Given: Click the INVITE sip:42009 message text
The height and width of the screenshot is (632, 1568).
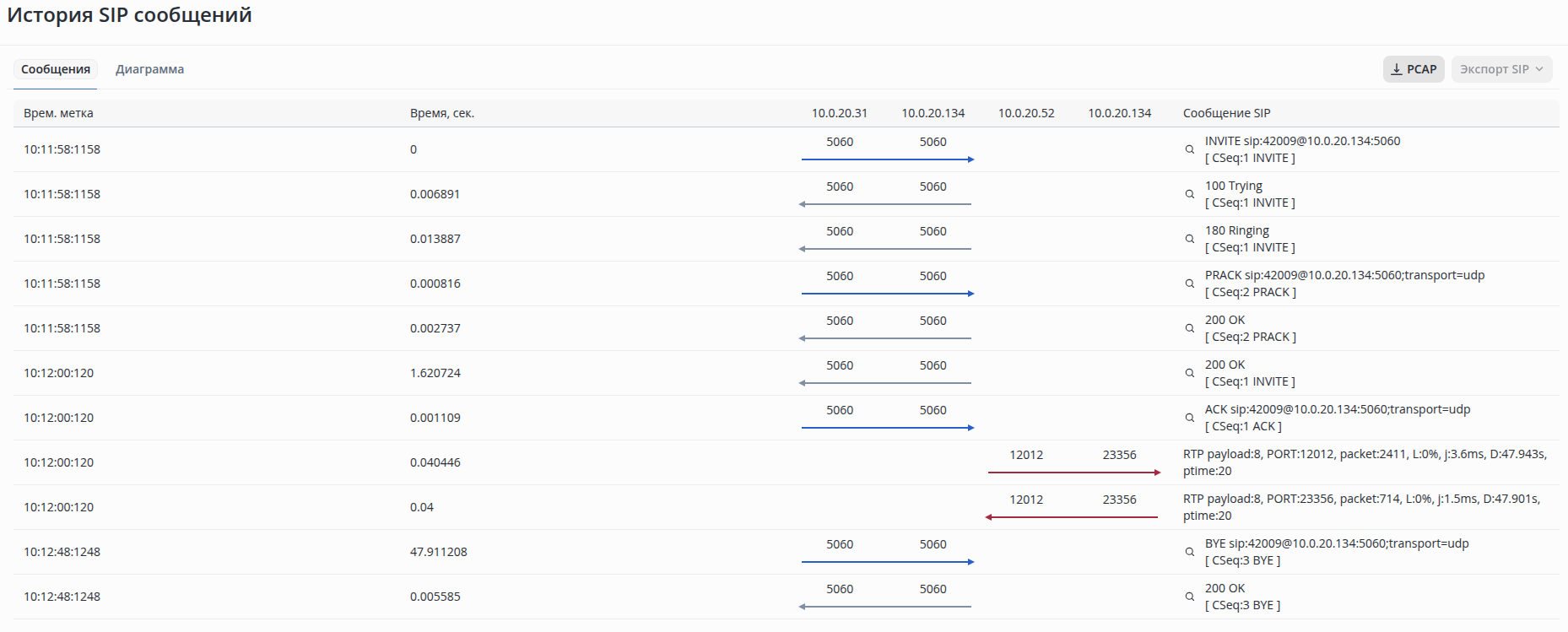Looking at the screenshot, I should point(1302,141).
